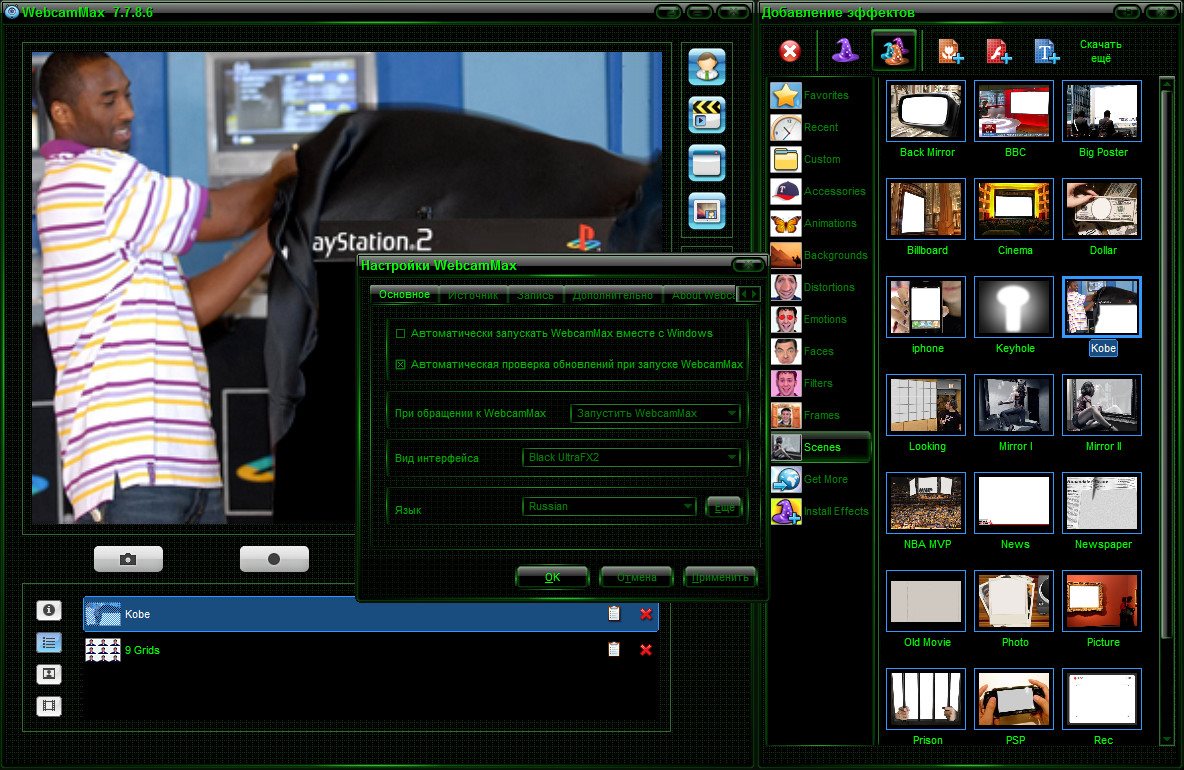Click the screen capture source icon

pyautogui.click(x=707, y=163)
